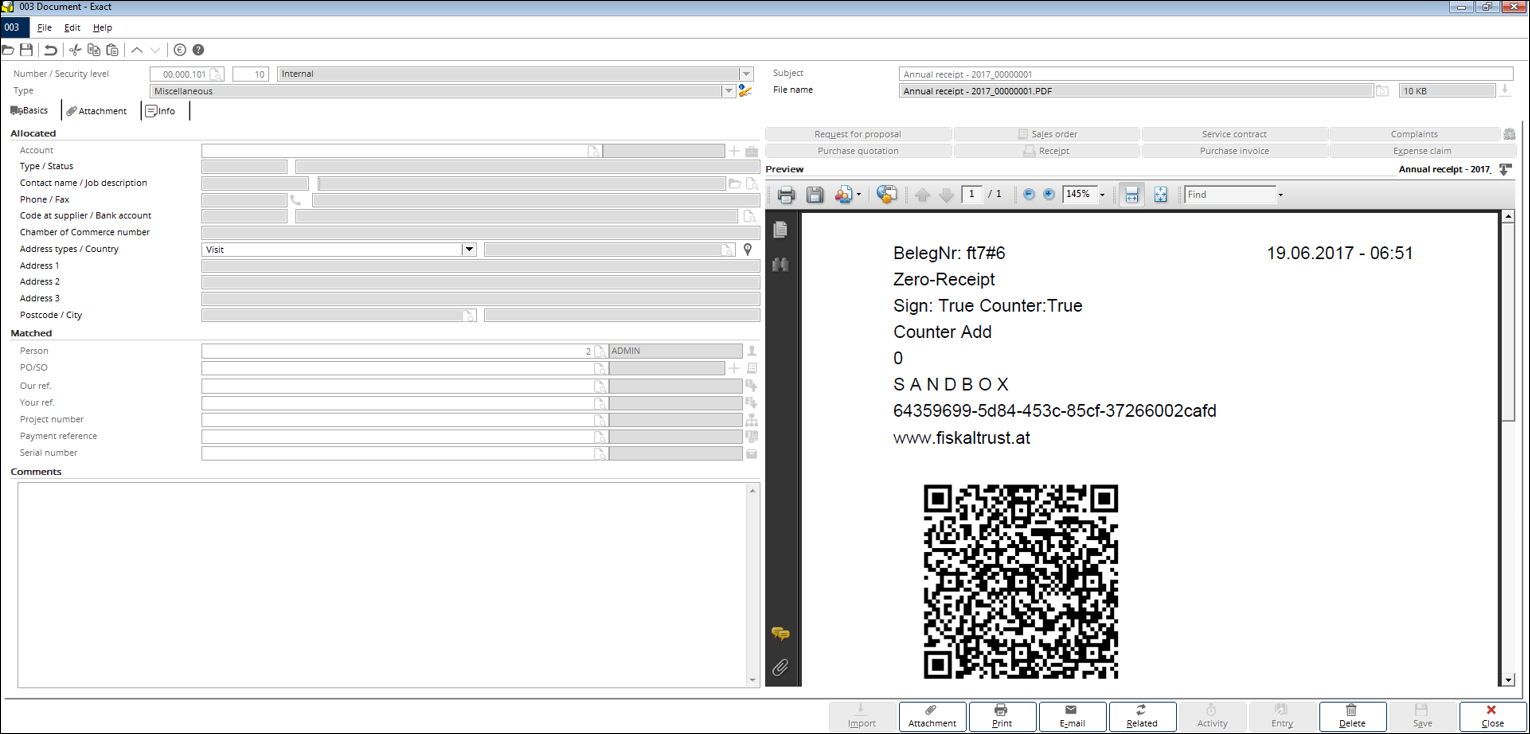The image size is (1530, 734).
Task: Click the Copy icon in the top toolbar
Action: 93,49
